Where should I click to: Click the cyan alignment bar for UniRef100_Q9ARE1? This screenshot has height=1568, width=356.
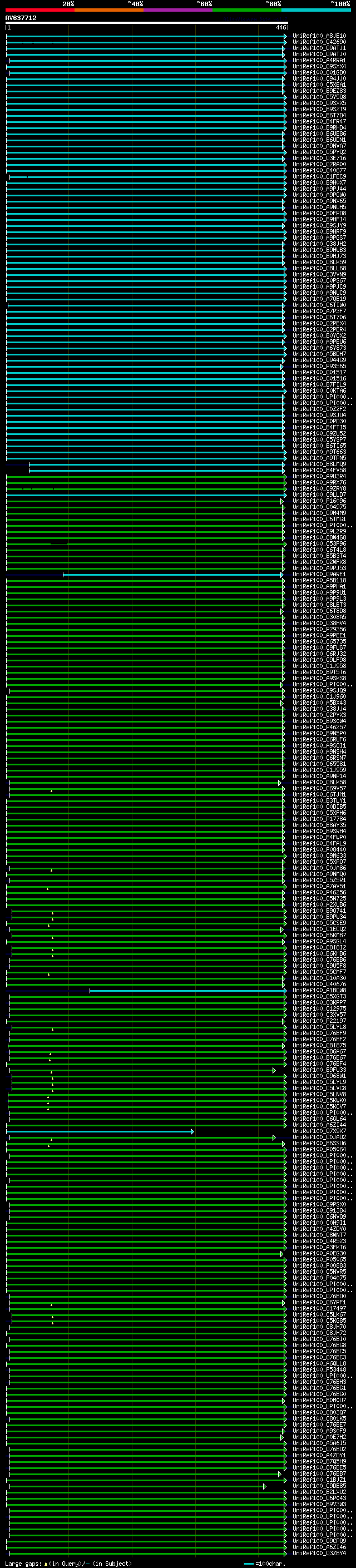coord(173,575)
